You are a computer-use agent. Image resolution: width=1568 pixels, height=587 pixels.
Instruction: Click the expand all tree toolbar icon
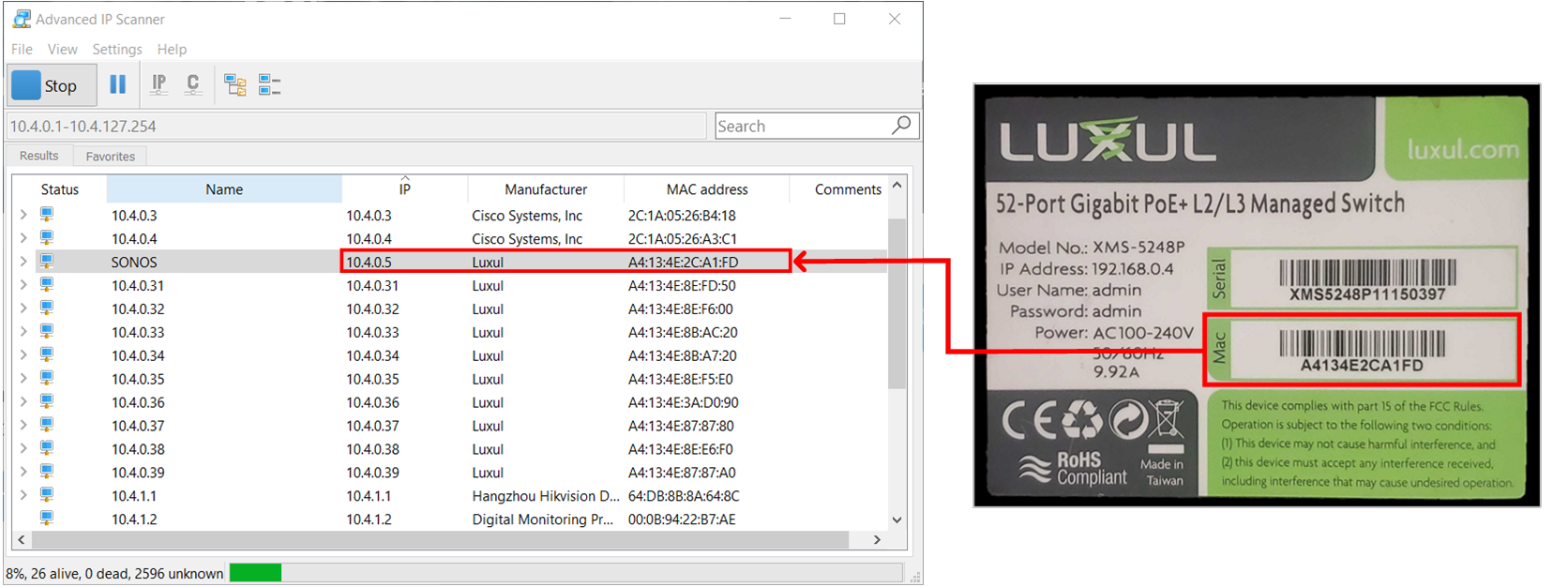coord(234,85)
